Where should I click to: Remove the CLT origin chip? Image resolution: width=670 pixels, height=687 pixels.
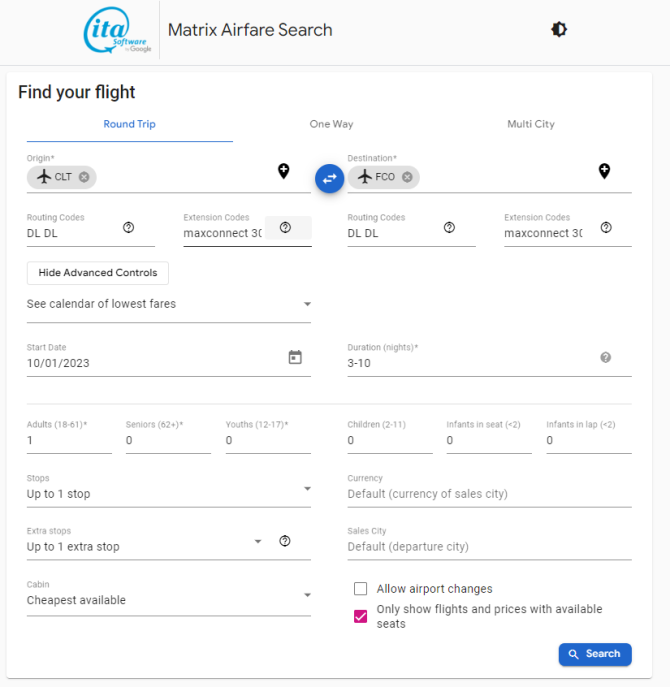coord(84,177)
